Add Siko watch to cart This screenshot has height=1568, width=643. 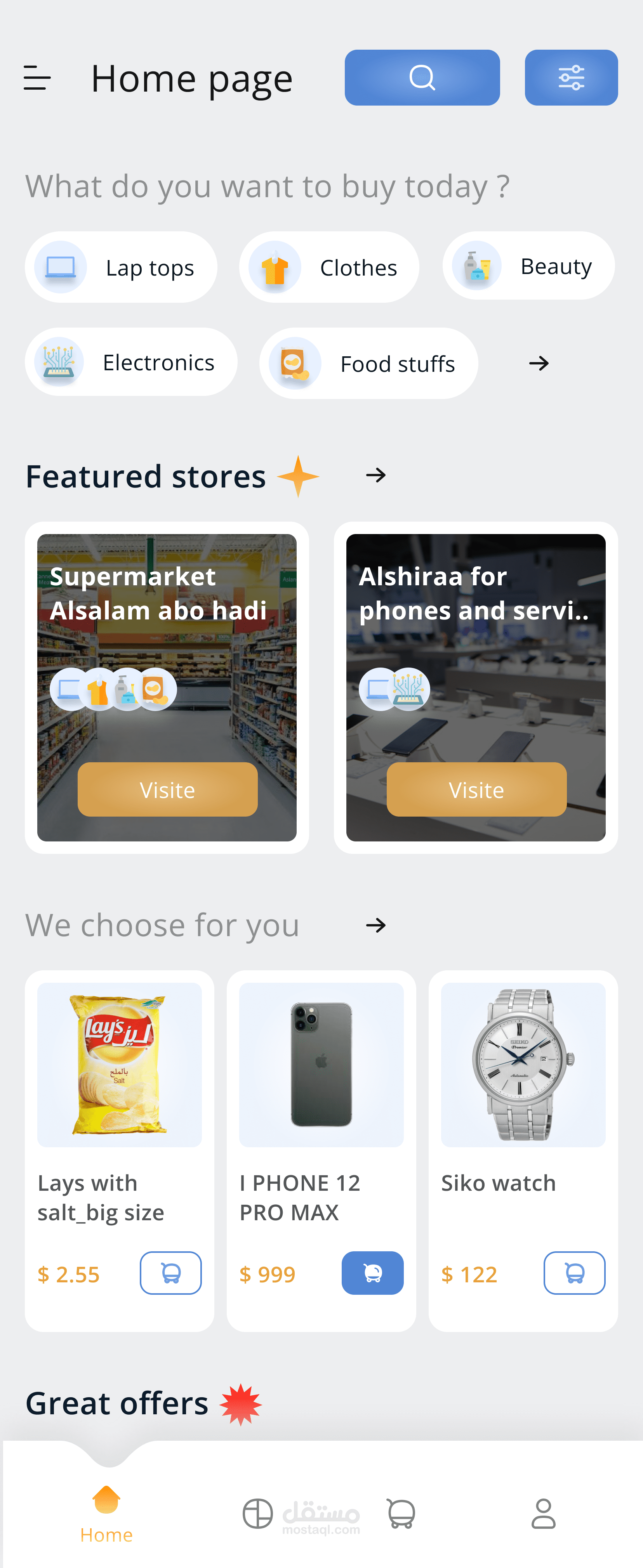click(574, 1273)
